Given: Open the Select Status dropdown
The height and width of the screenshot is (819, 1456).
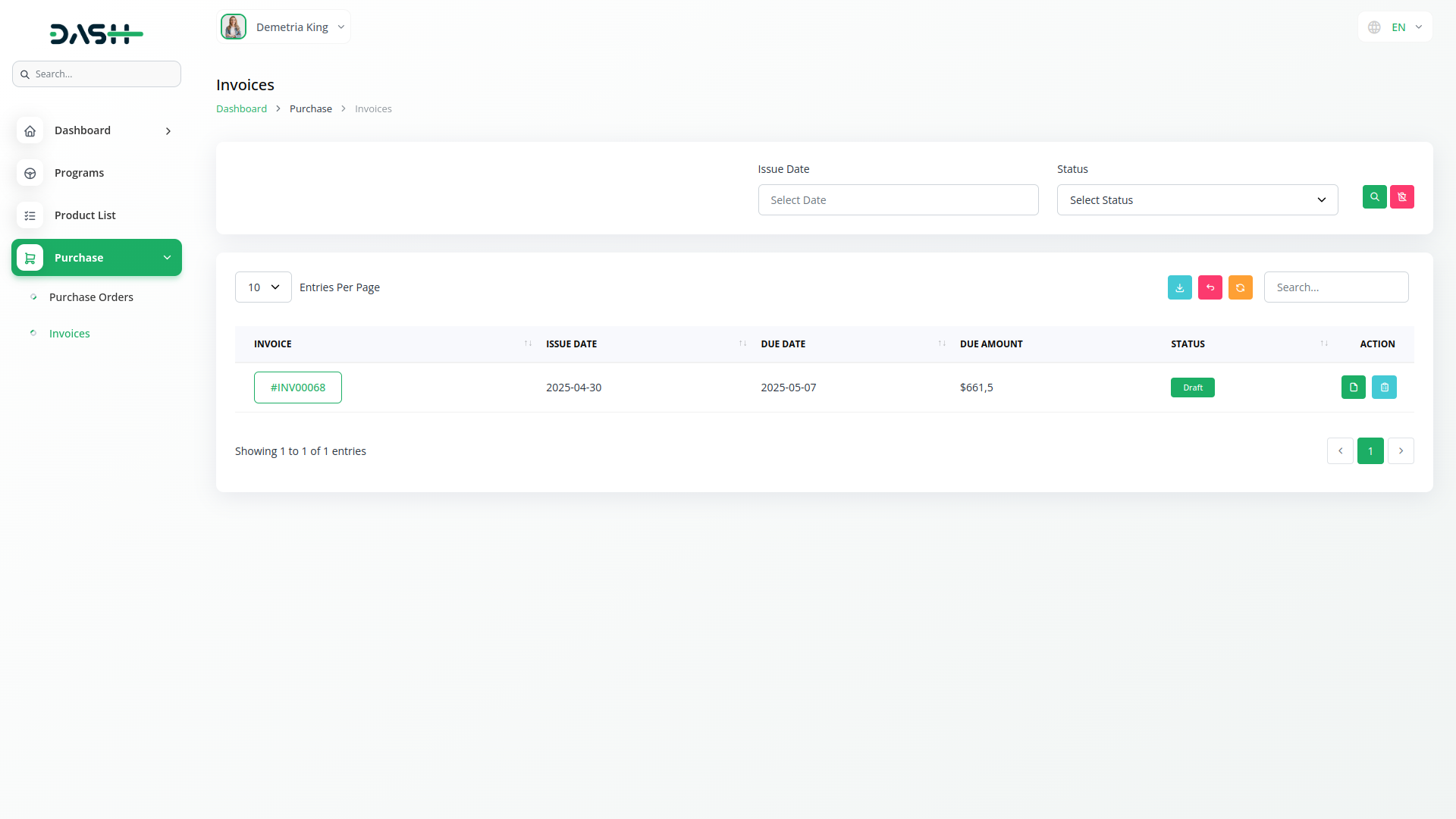Looking at the screenshot, I should pos(1197,200).
